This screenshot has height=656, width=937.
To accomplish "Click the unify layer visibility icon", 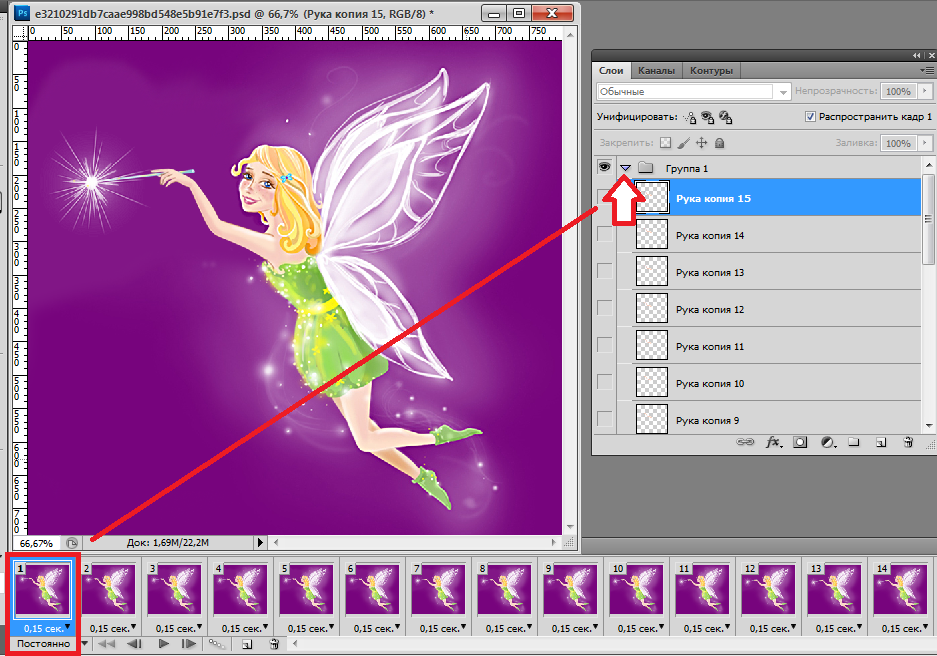I will (708, 117).
